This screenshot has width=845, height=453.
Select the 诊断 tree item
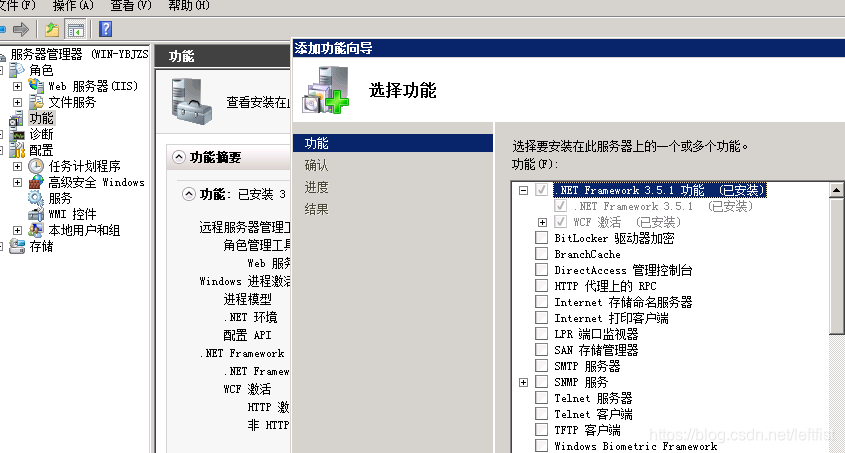pos(41,134)
